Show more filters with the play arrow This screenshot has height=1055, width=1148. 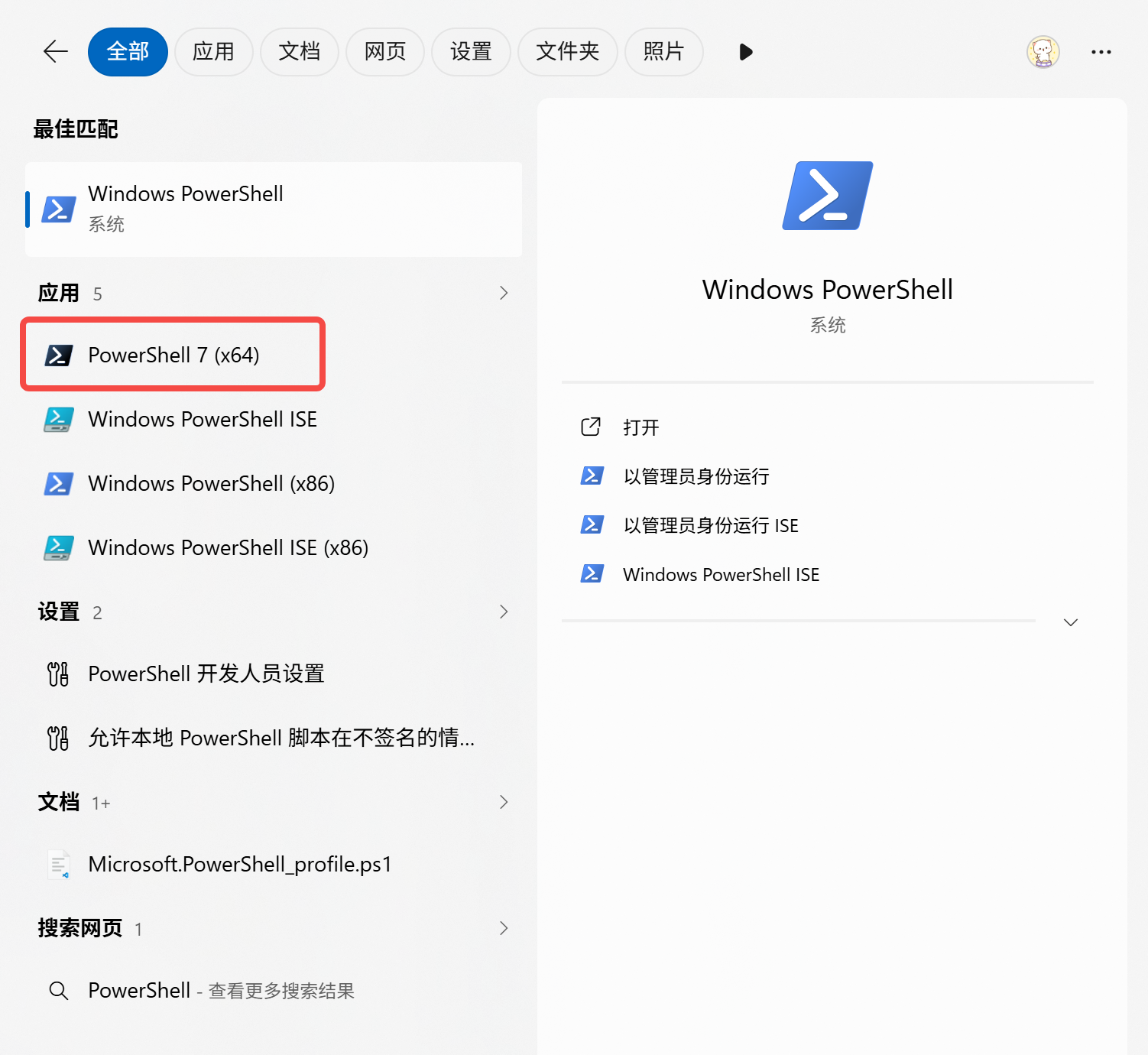(x=746, y=52)
